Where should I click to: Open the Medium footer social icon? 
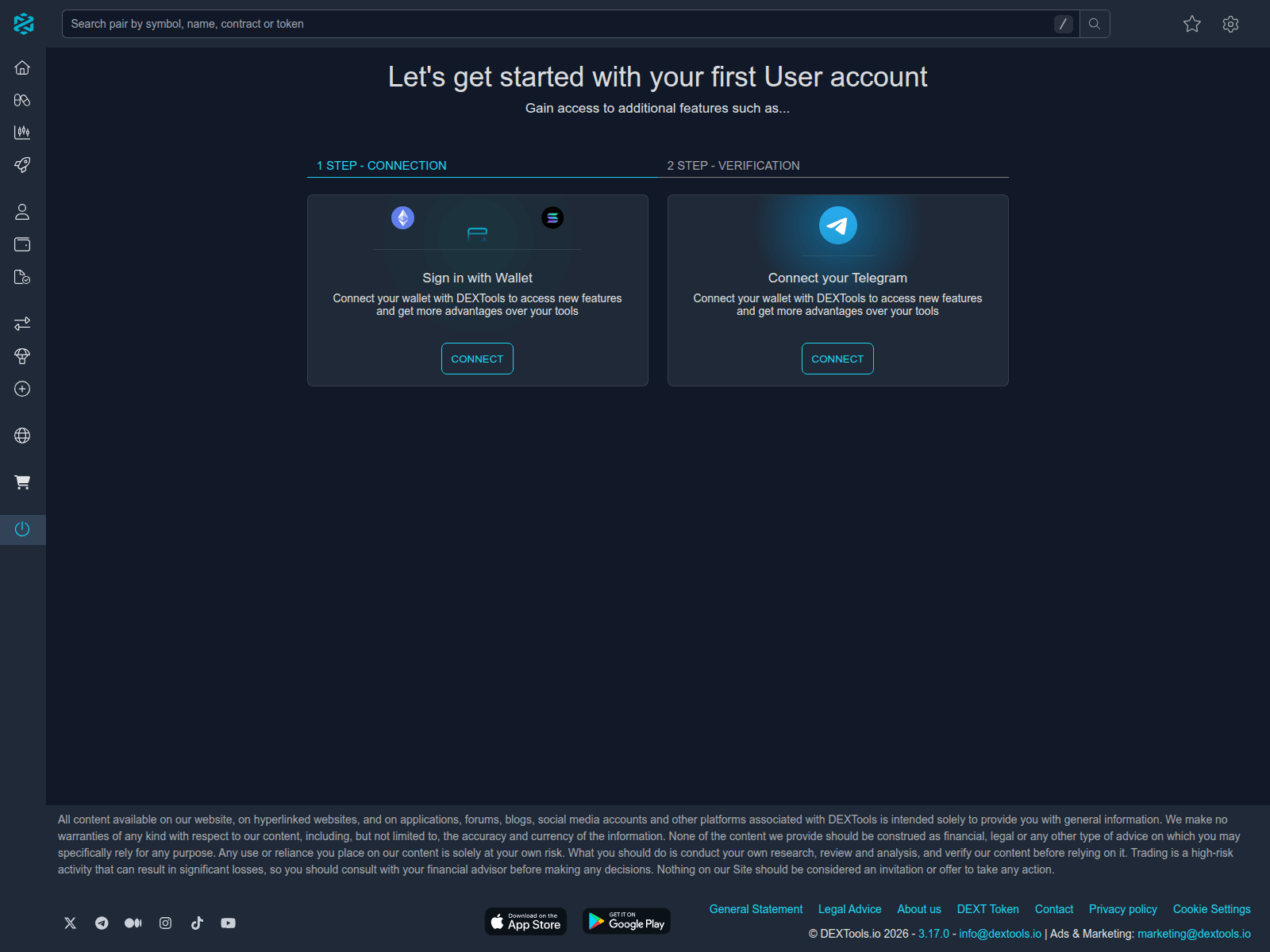click(133, 923)
